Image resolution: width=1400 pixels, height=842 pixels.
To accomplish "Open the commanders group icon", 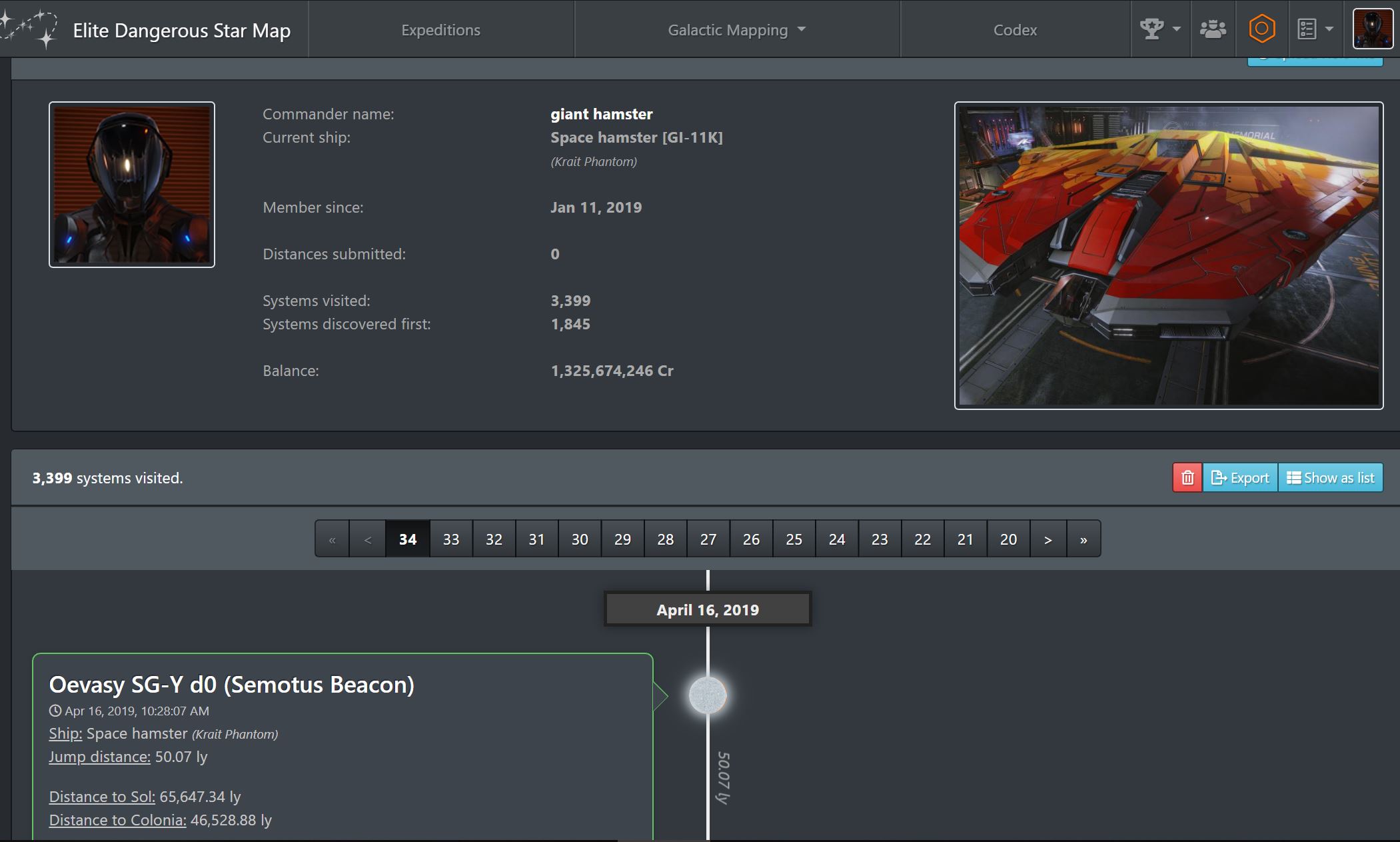I will (1213, 29).
